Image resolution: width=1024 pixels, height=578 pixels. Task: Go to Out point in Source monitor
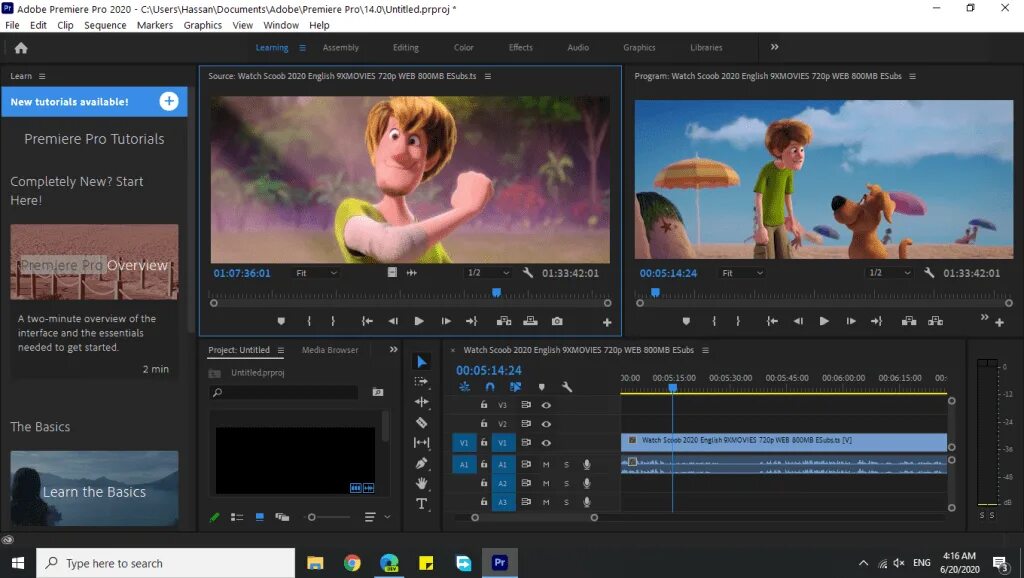tap(472, 321)
